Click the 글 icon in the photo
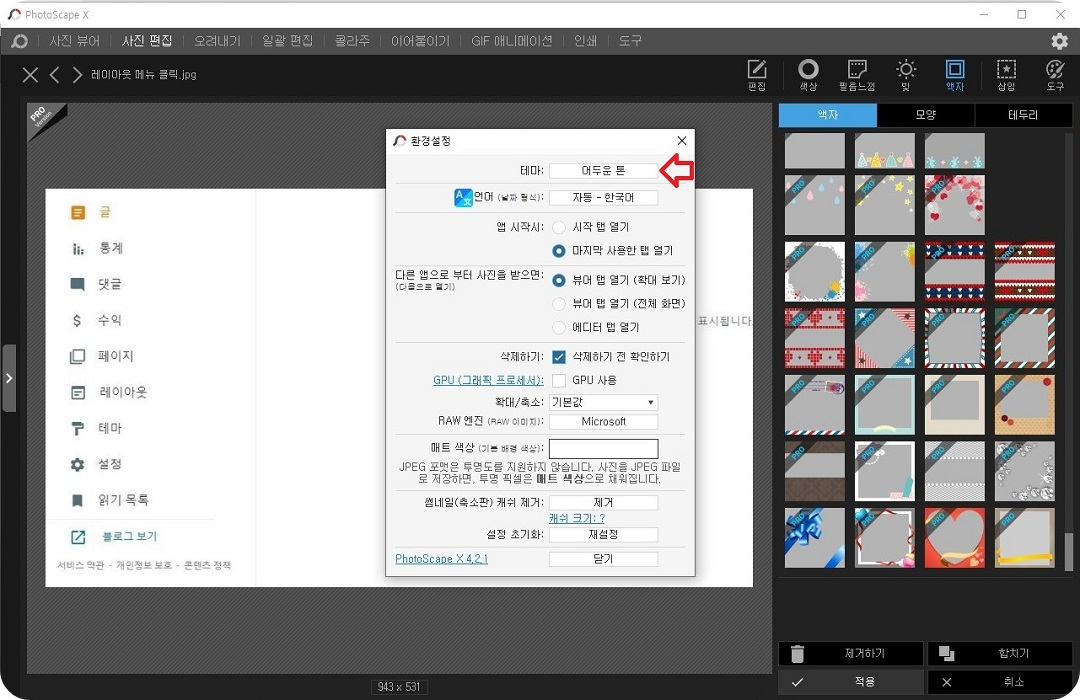1080x700 pixels. 78,213
